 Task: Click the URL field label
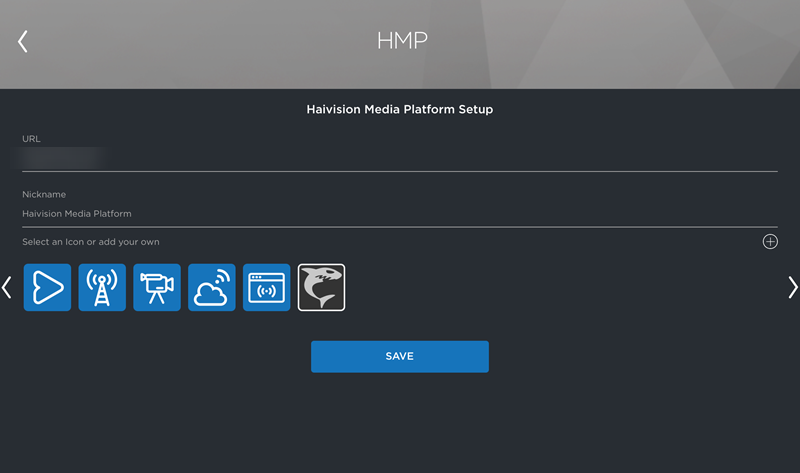coord(31,139)
